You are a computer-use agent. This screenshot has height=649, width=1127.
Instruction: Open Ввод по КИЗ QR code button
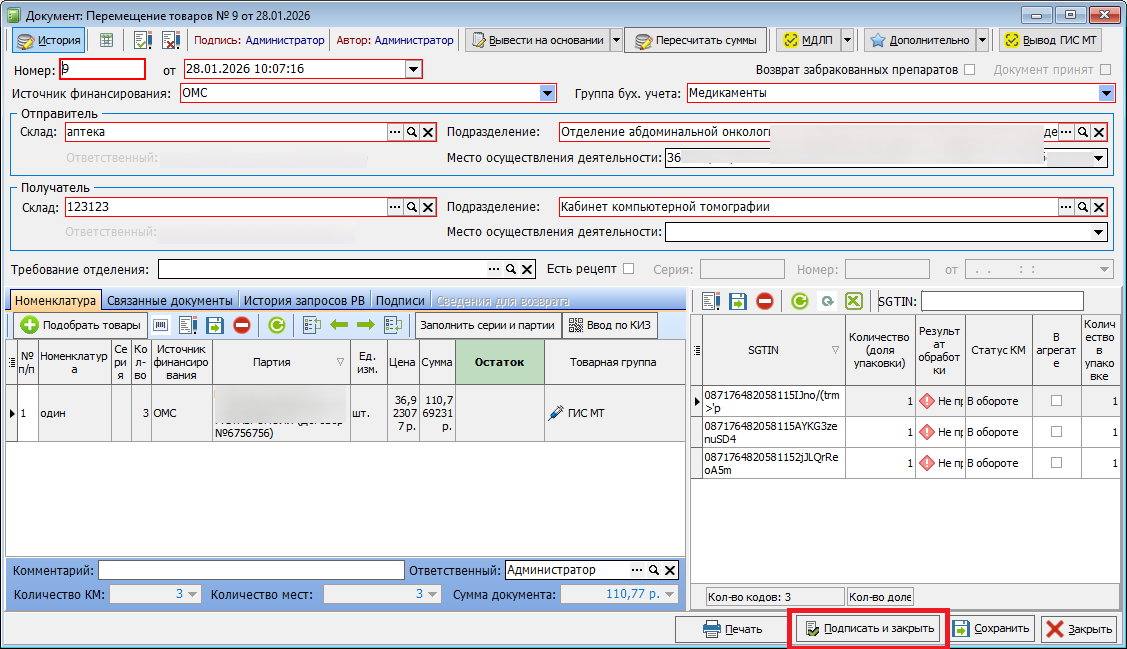click(x=604, y=325)
